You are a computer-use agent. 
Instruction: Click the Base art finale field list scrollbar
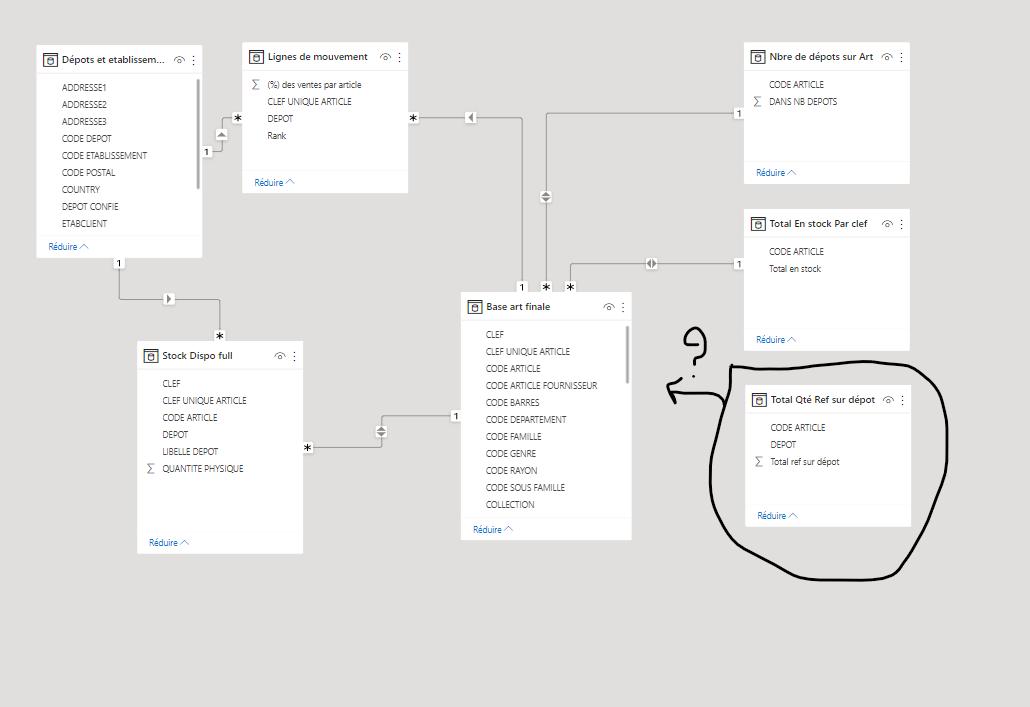point(627,355)
